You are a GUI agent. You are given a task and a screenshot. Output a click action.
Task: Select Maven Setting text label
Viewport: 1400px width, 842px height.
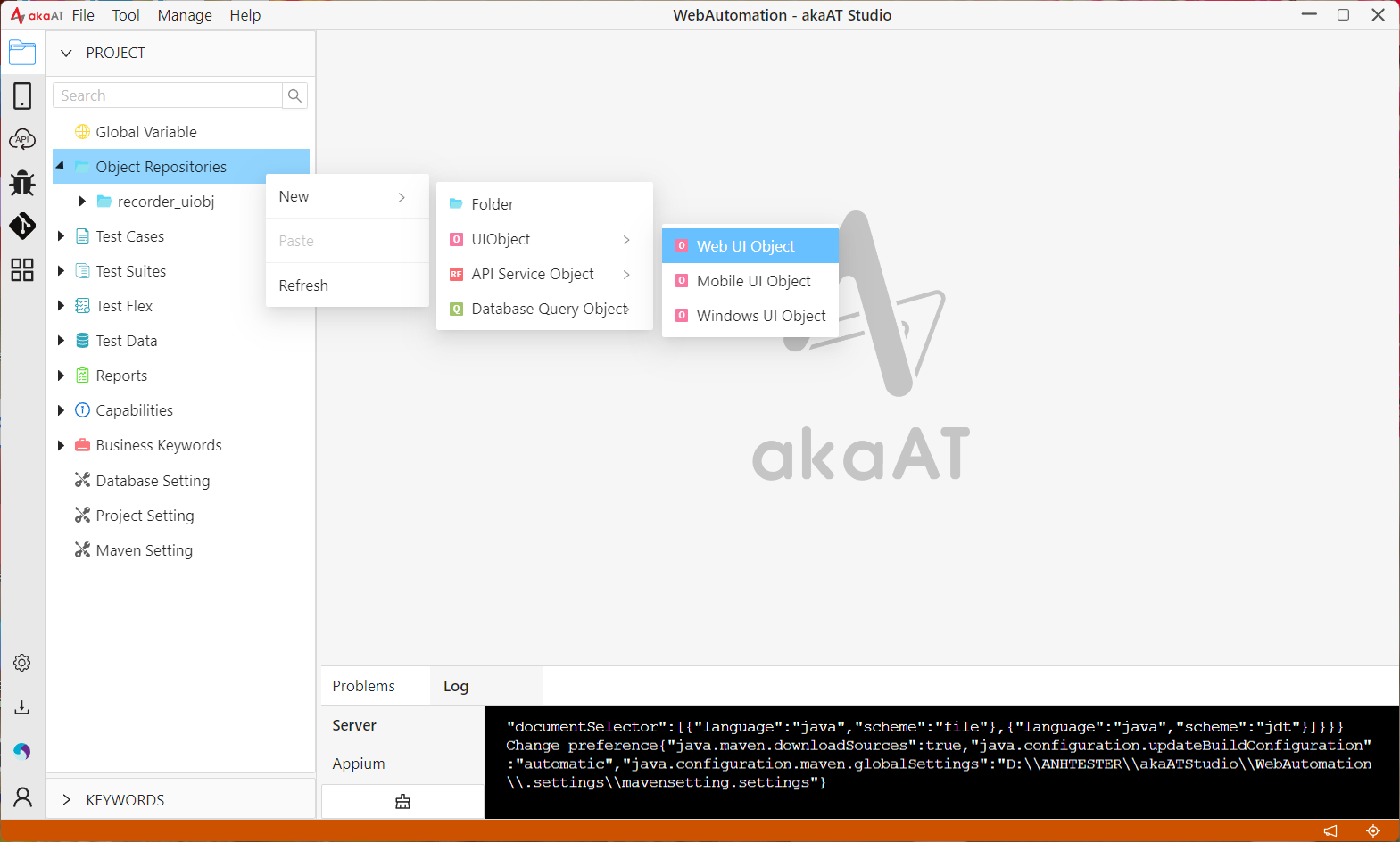(145, 550)
